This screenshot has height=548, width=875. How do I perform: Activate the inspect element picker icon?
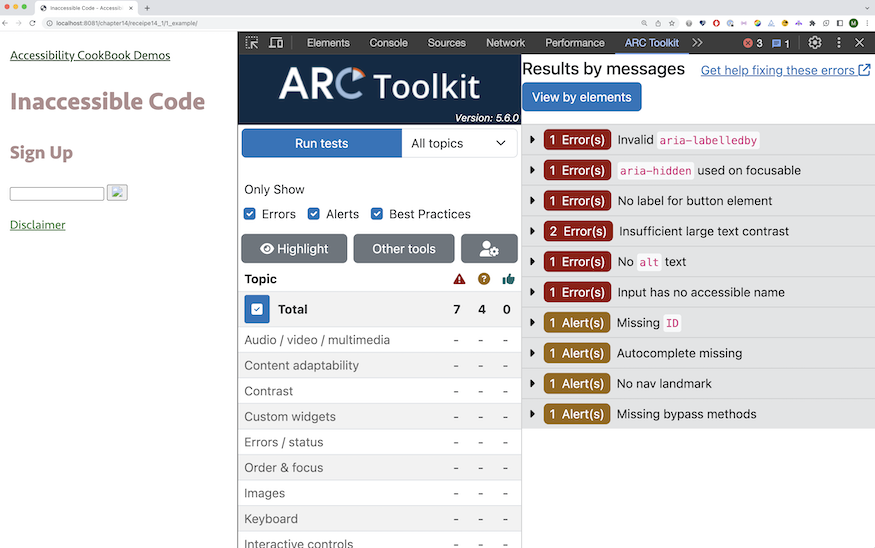click(252, 43)
